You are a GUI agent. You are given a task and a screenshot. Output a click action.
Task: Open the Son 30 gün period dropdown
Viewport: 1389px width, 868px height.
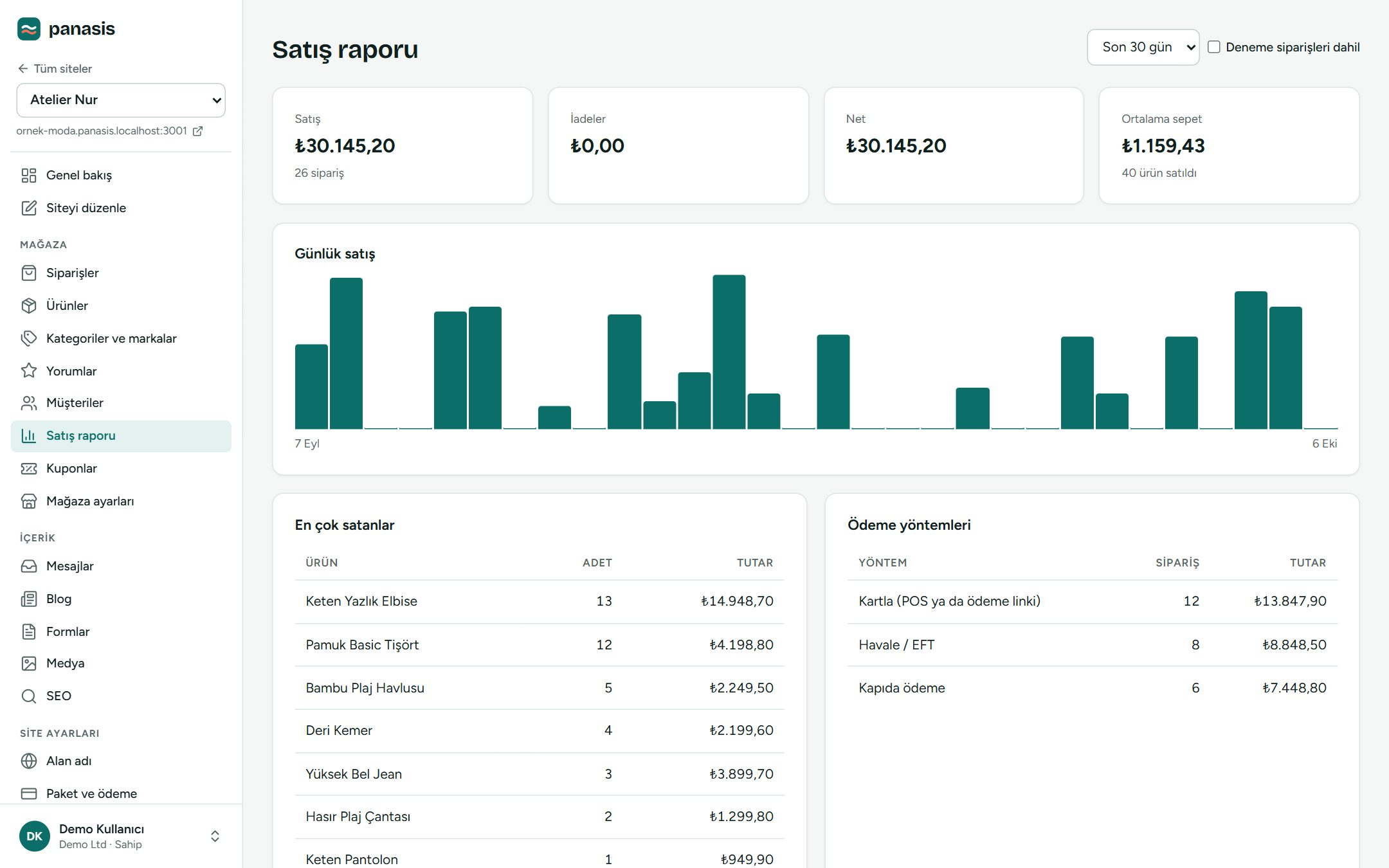[x=1143, y=47]
